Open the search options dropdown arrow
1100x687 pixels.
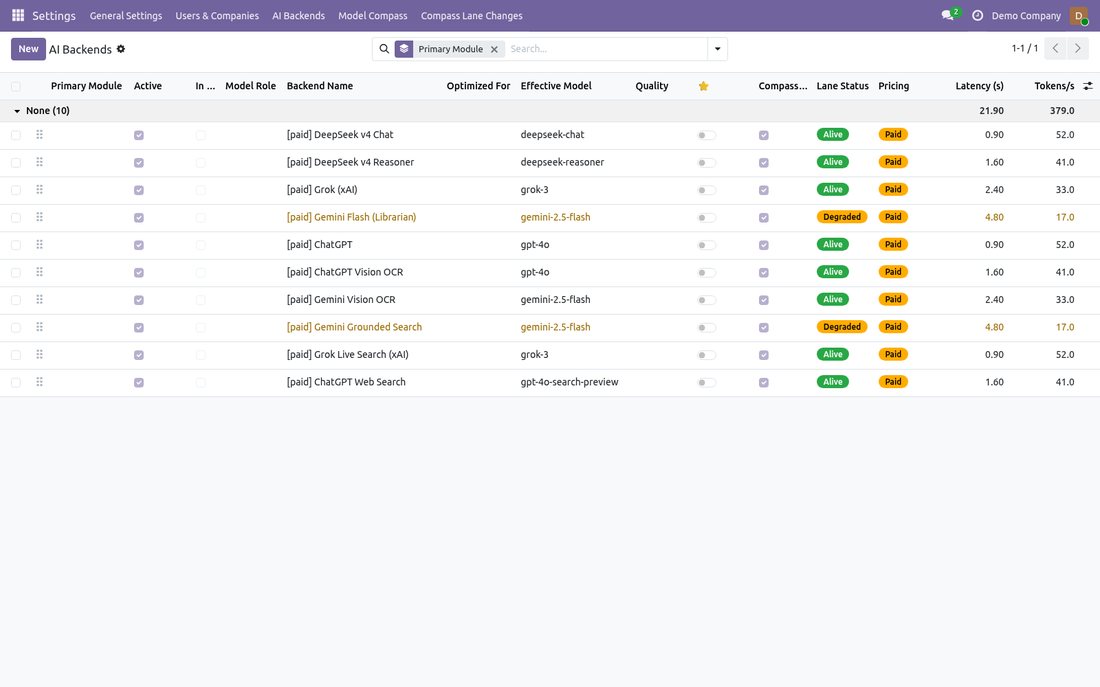pos(717,49)
